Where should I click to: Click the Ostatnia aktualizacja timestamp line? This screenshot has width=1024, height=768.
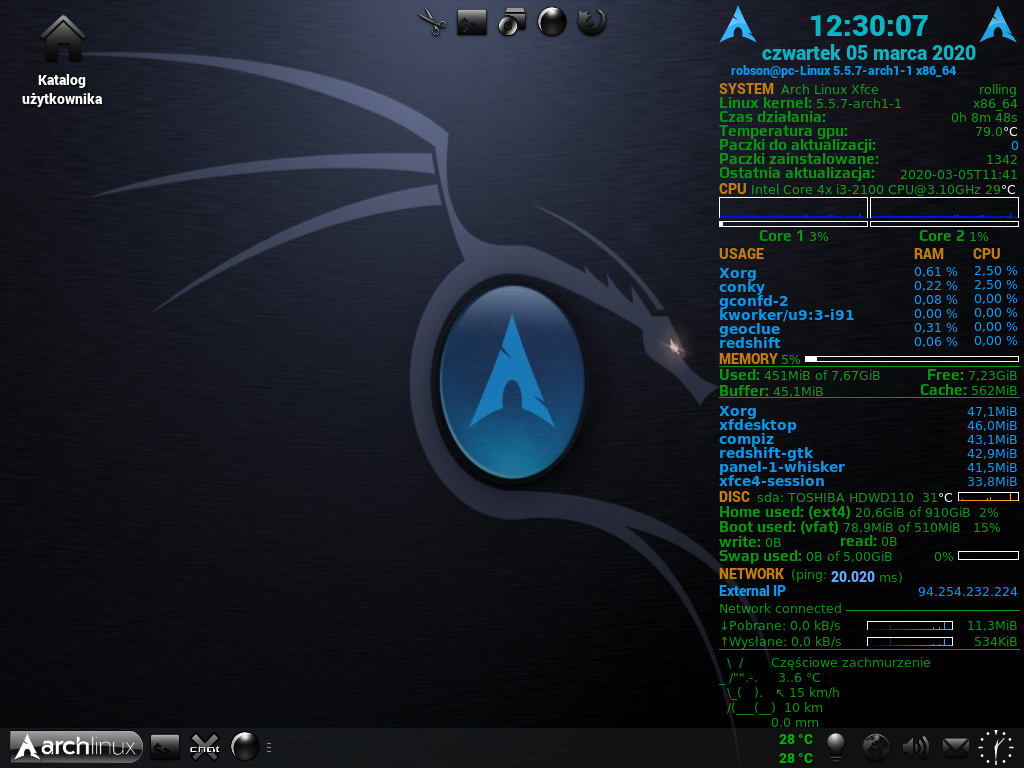click(868, 174)
